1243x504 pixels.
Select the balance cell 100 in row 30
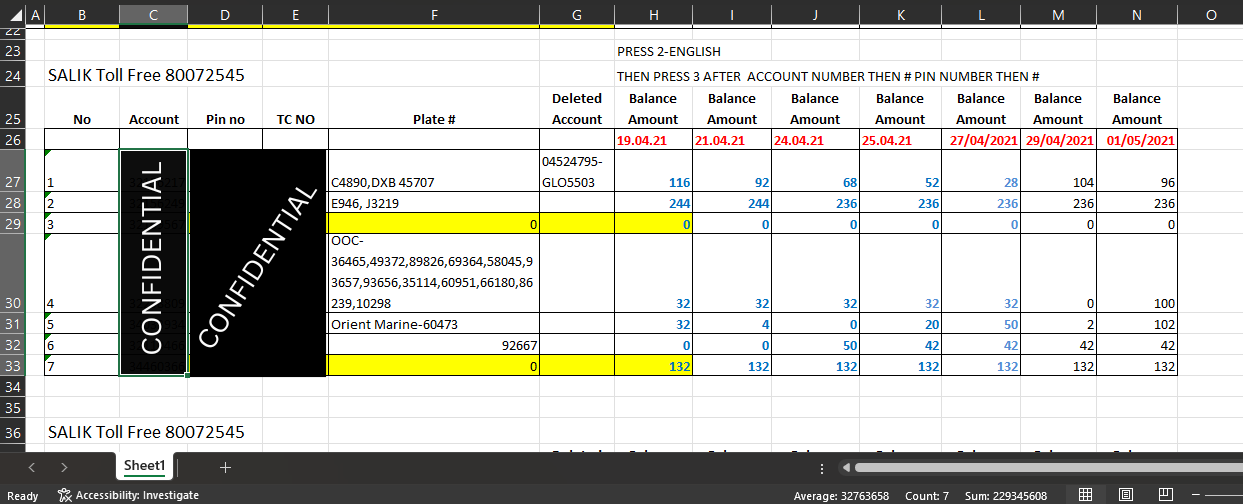coord(1137,273)
